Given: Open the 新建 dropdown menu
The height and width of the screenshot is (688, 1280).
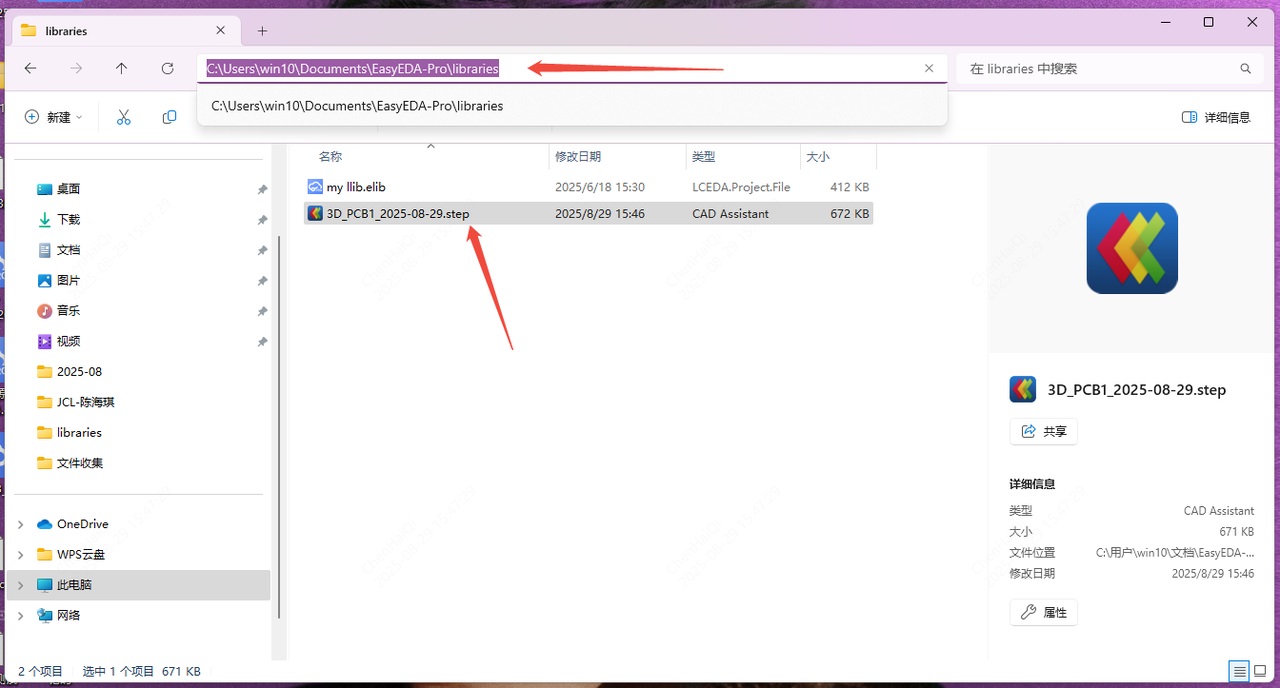Looking at the screenshot, I should pos(54,117).
